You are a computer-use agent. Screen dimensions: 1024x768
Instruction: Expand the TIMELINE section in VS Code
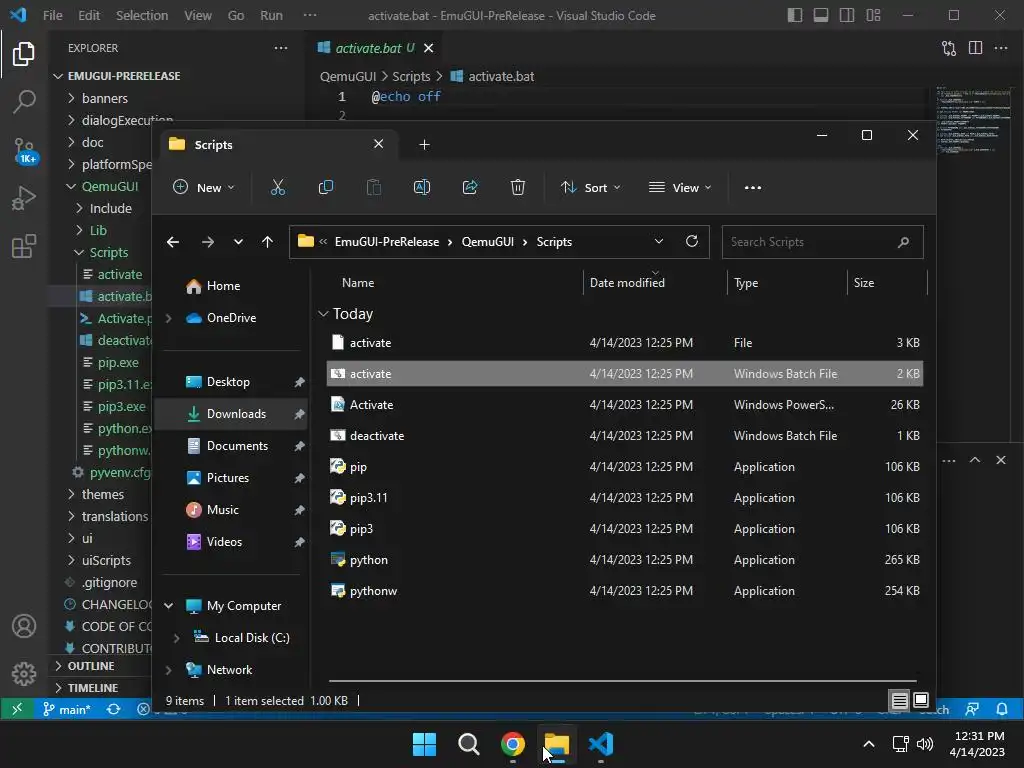tap(93, 688)
